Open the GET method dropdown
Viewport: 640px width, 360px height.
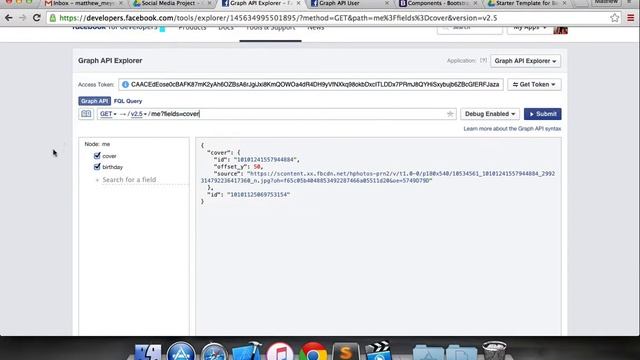coord(108,114)
